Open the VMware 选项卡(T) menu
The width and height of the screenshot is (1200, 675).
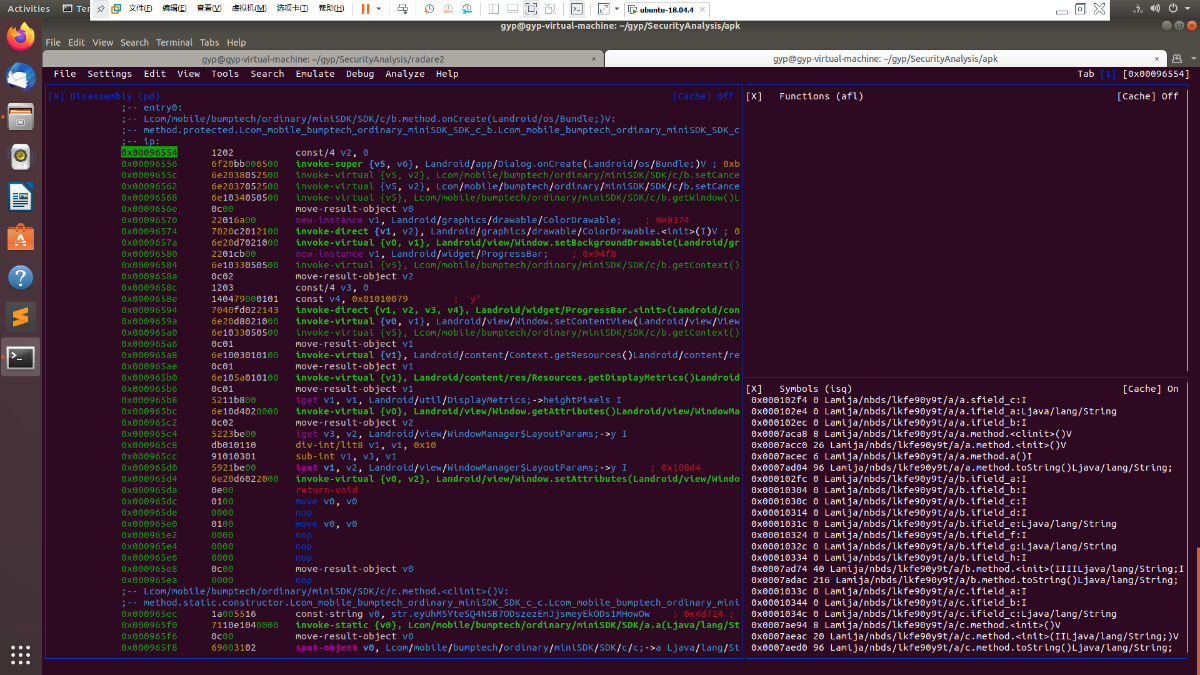pyautogui.click(x=291, y=8)
